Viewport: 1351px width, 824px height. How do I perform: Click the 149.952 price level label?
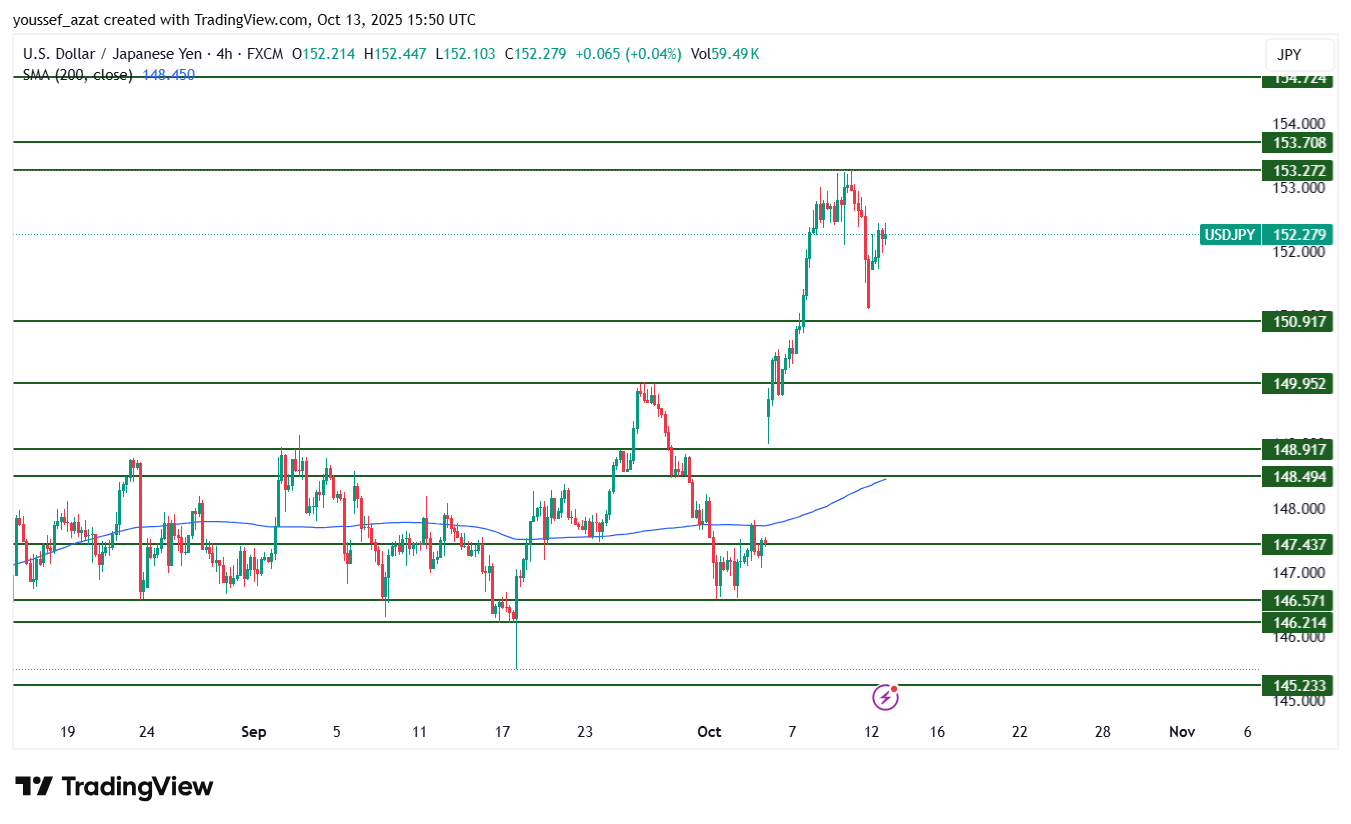tap(1298, 383)
